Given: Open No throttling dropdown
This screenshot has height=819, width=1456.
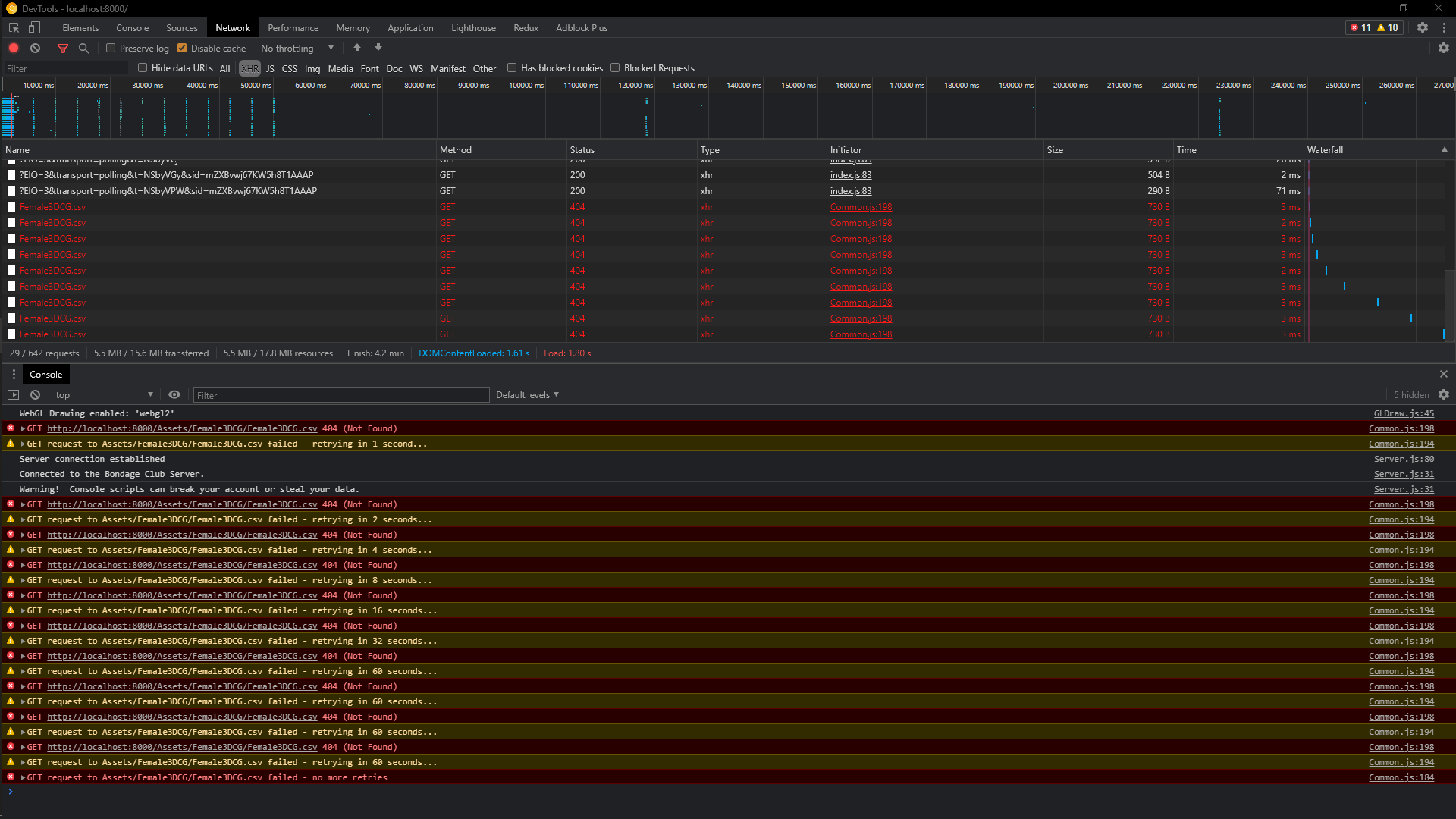Looking at the screenshot, I should click(297, 48).
